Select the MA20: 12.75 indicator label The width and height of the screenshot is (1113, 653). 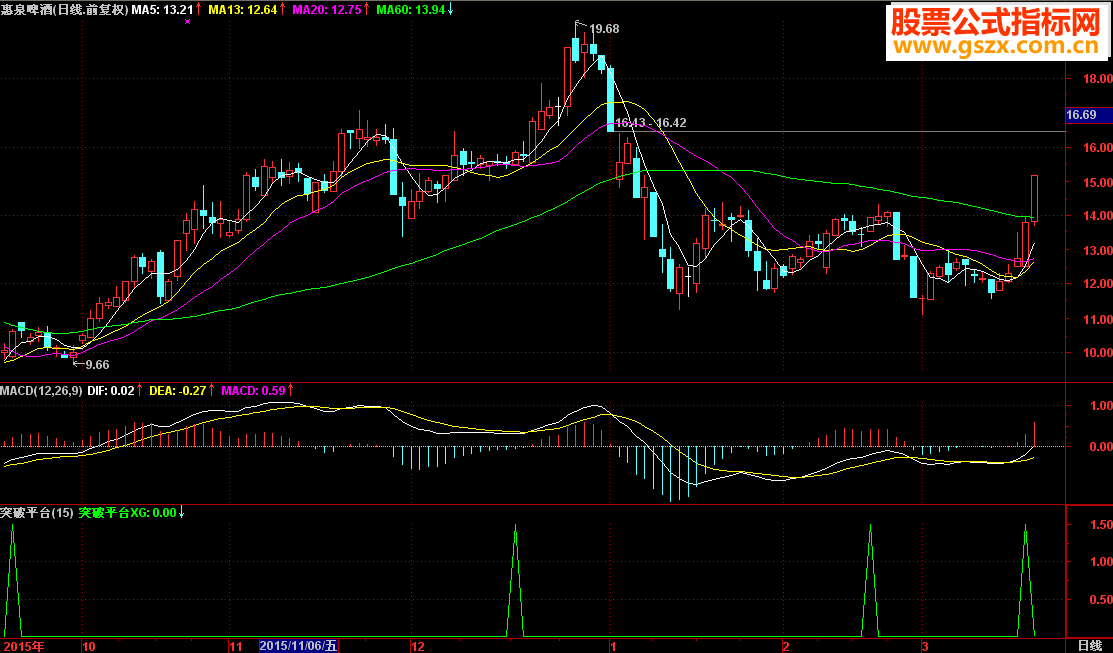(x=327, y=9)
